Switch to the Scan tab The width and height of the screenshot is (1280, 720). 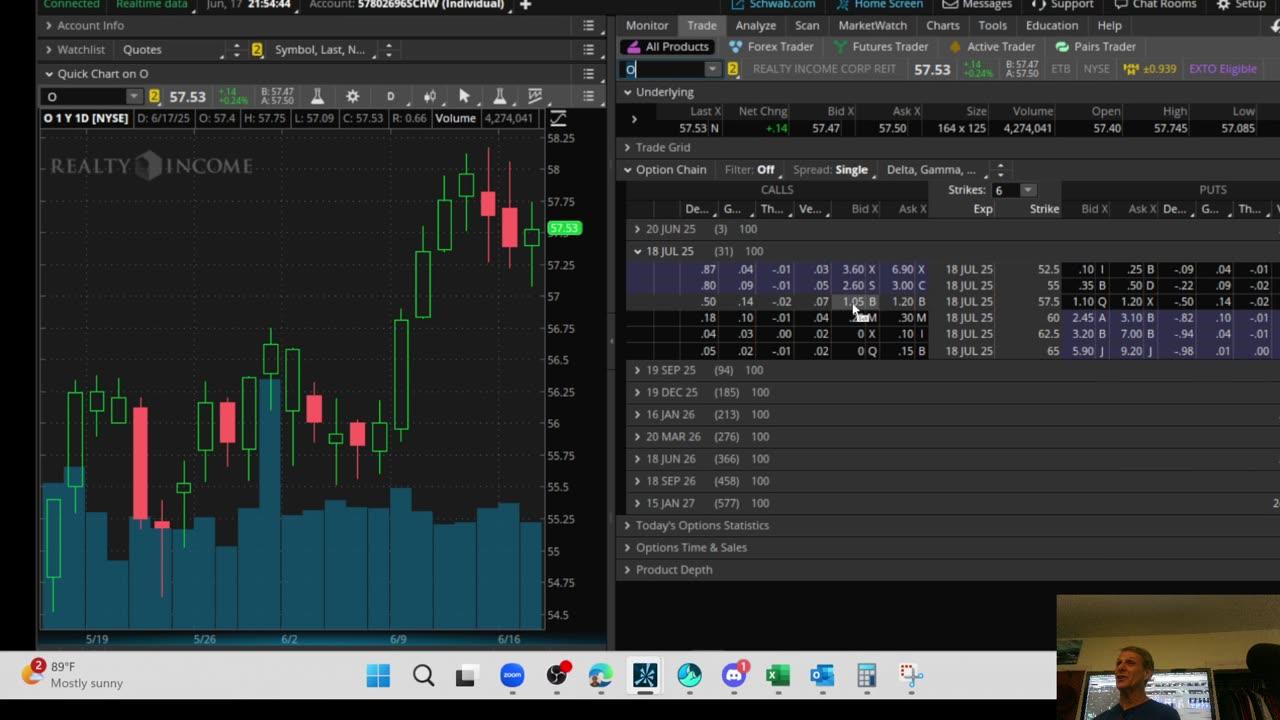tap(807, 25)
